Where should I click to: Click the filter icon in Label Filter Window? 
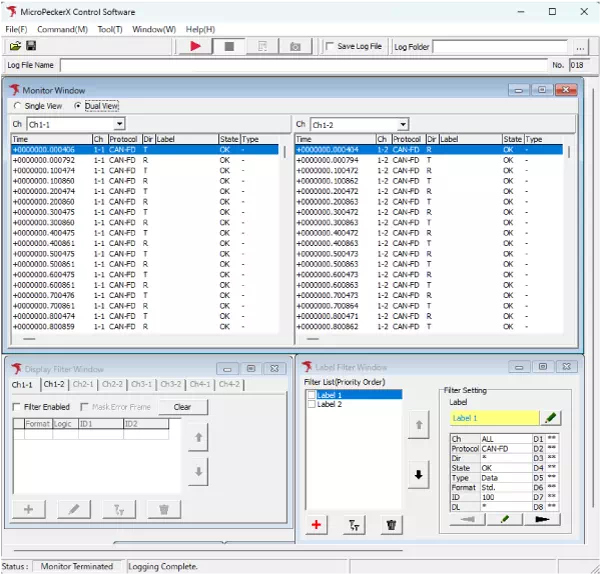[354, 524]
